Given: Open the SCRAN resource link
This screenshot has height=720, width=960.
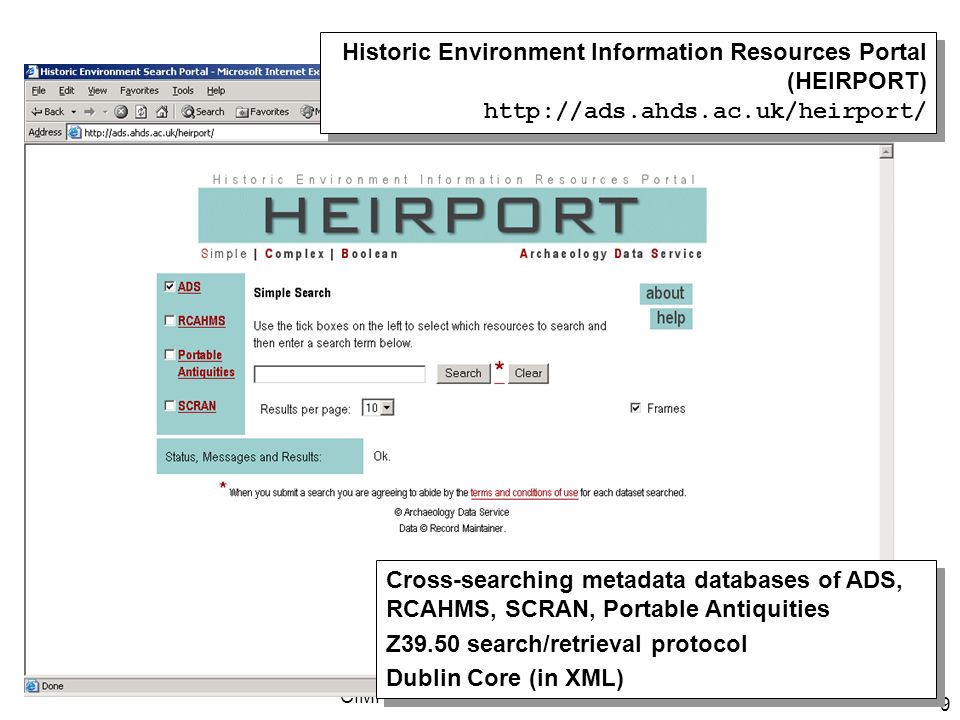Looking at the screenshot, I should click(x=197, y=406).
